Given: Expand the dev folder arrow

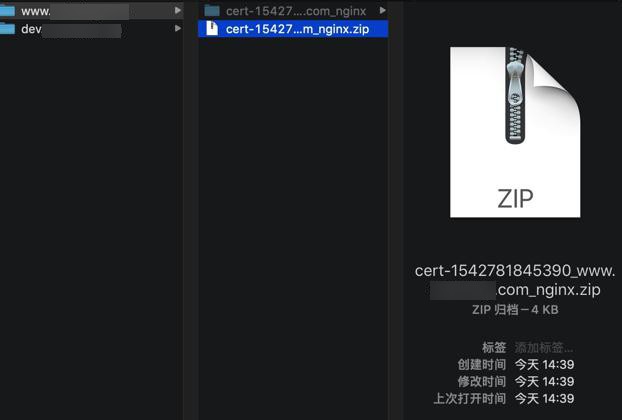Looking at the screenshot, I should coord(178,29).
